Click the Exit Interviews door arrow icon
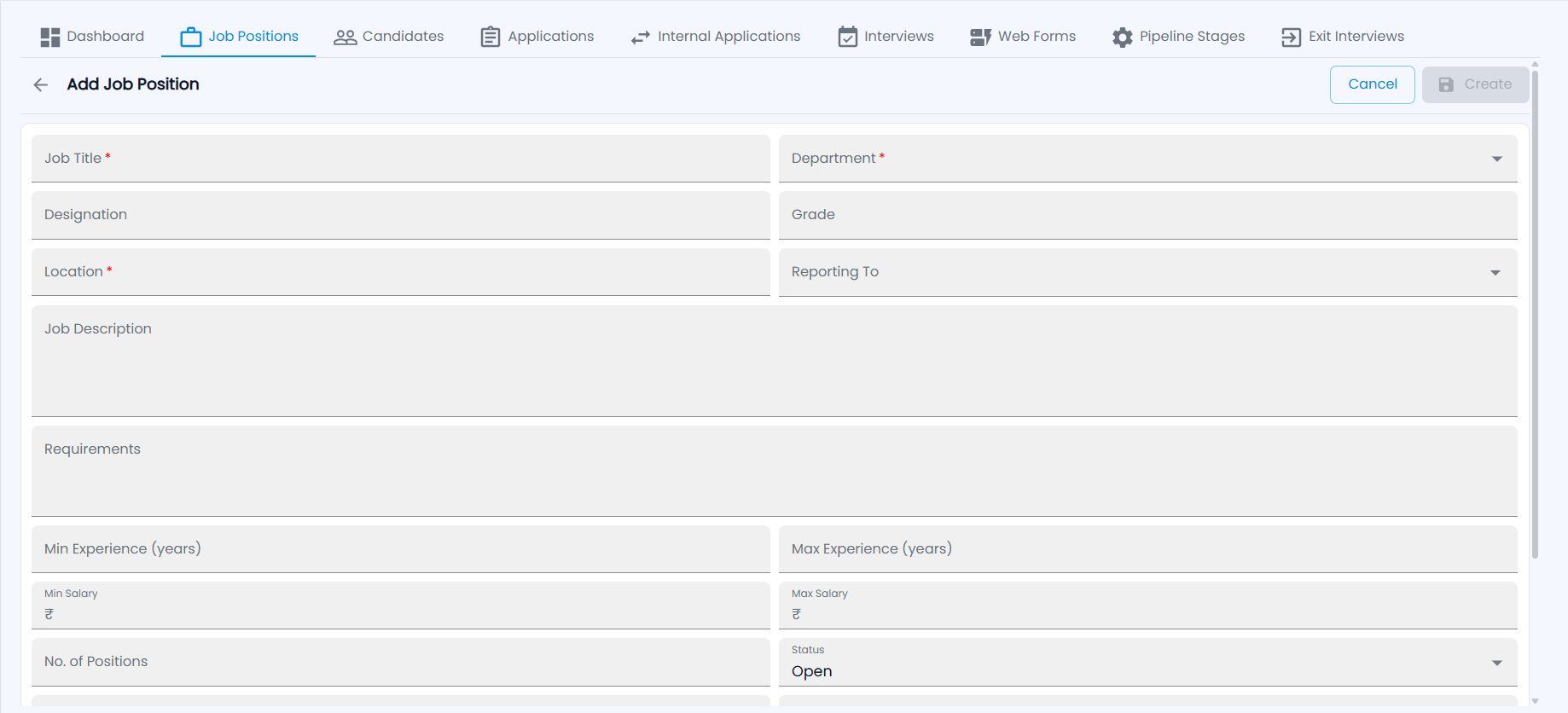This screenshot has height=713, width=1568. [x=1292, y=37]
